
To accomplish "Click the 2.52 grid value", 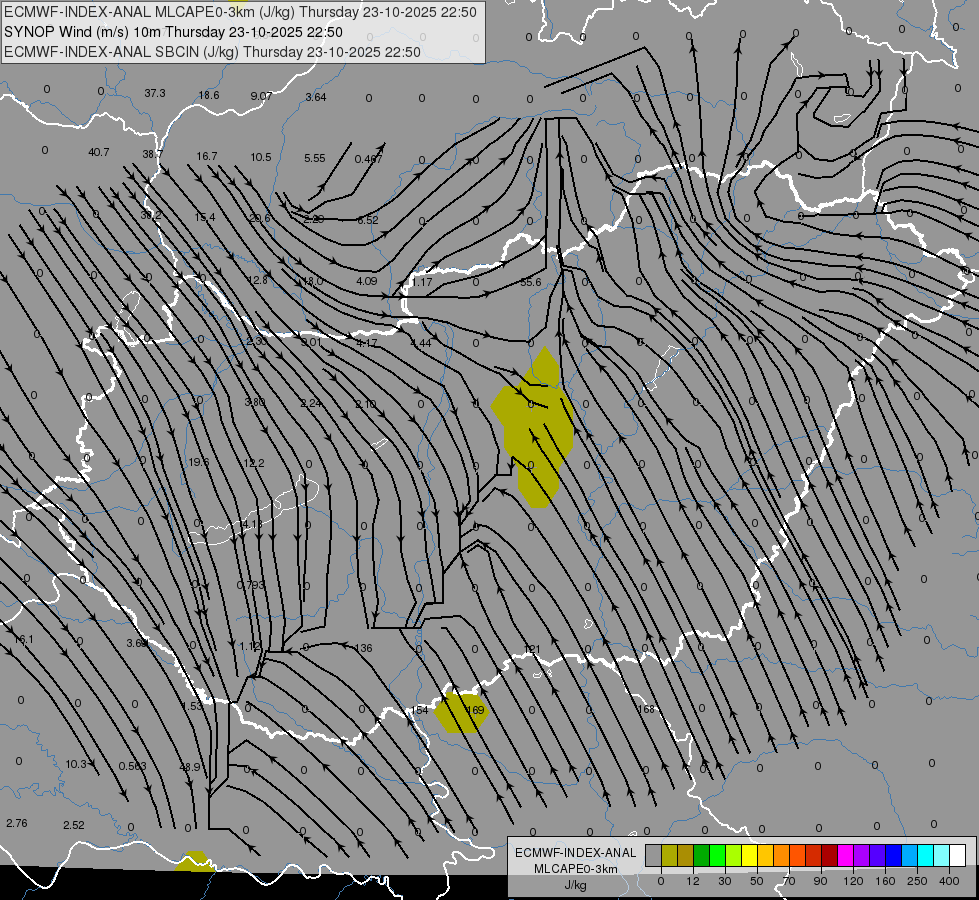I will [x=74, y=825].
